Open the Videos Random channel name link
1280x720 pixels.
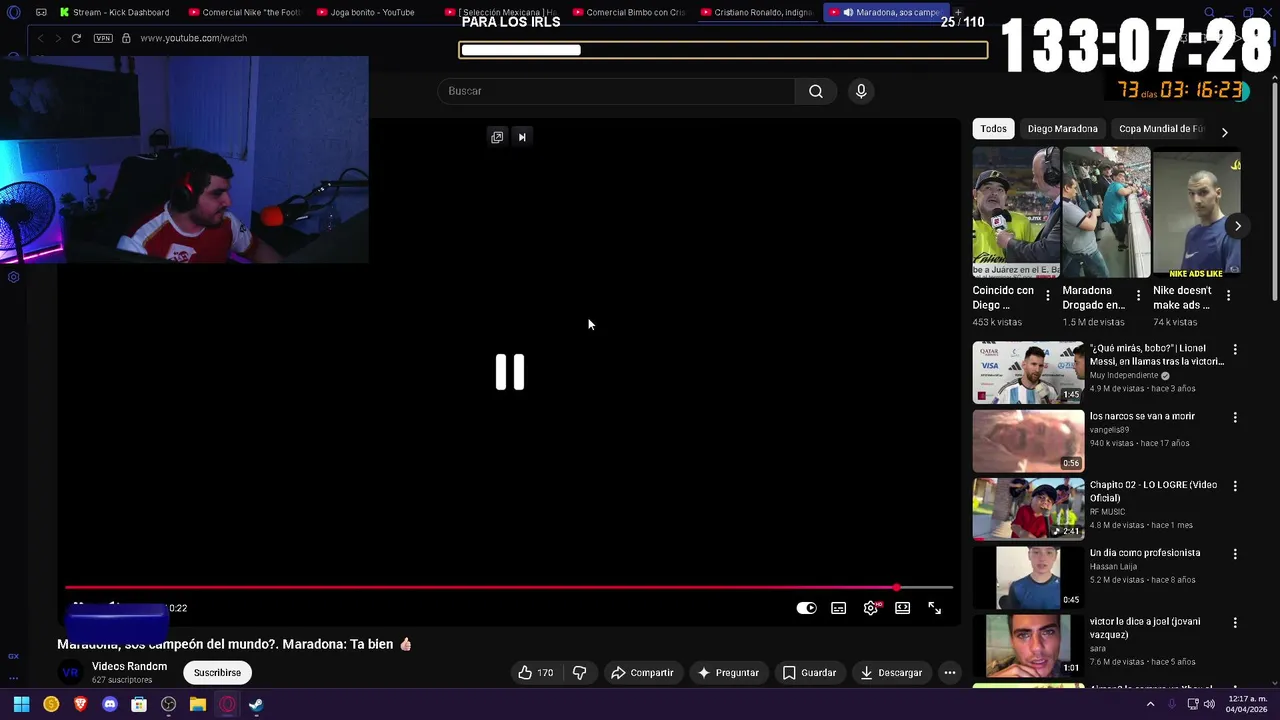pos(129,667)
